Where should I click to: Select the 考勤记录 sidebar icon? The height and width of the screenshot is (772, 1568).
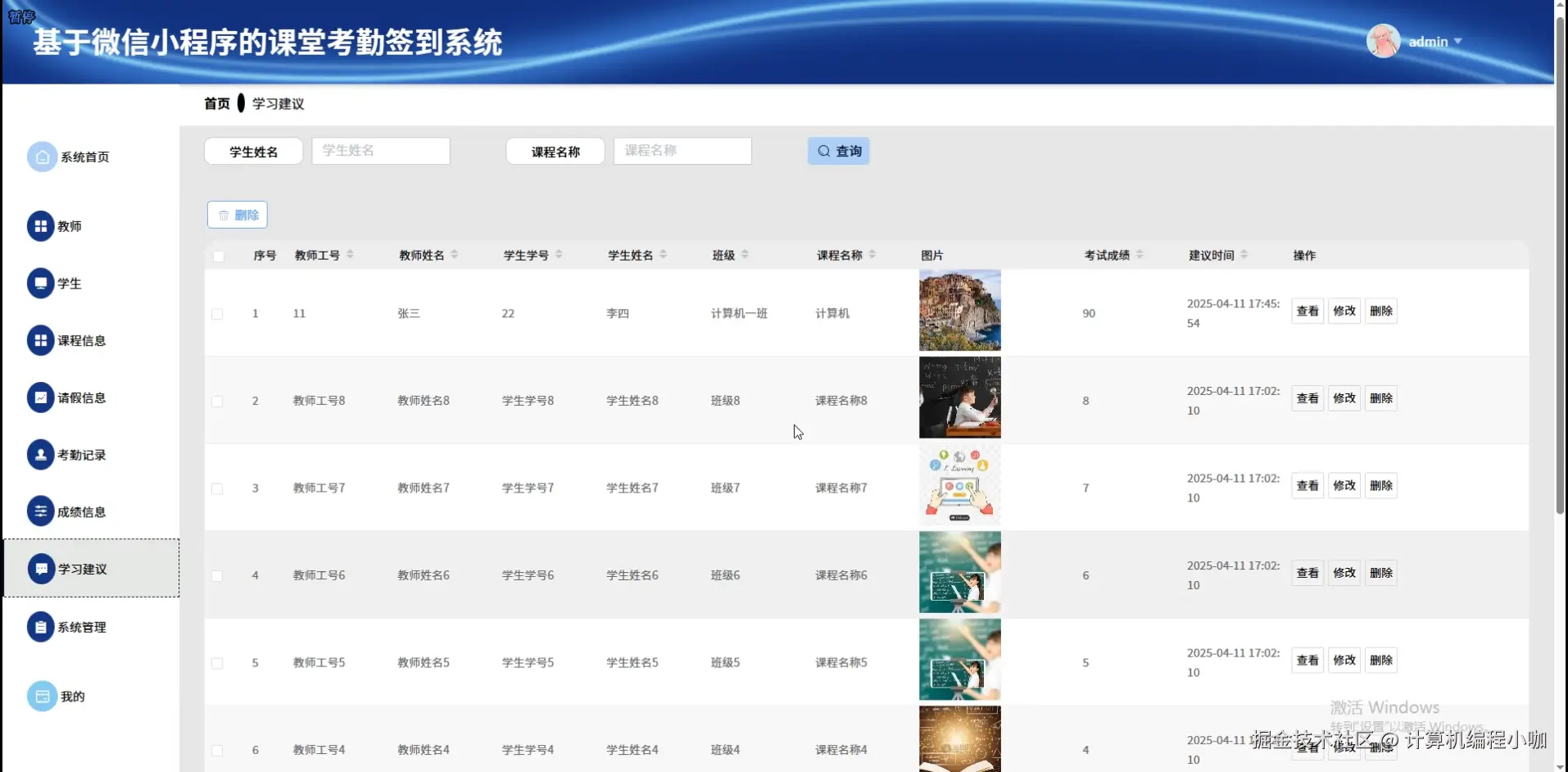[x=42, y=454]
